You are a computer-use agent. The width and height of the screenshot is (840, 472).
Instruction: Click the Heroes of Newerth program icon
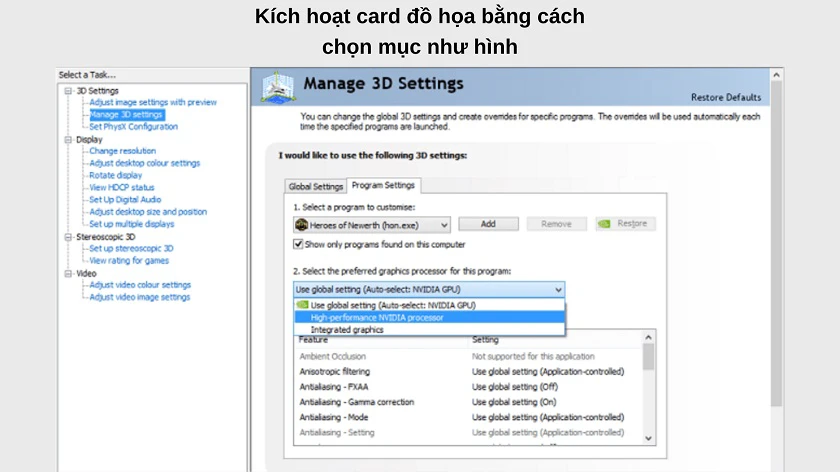point(302,225)
